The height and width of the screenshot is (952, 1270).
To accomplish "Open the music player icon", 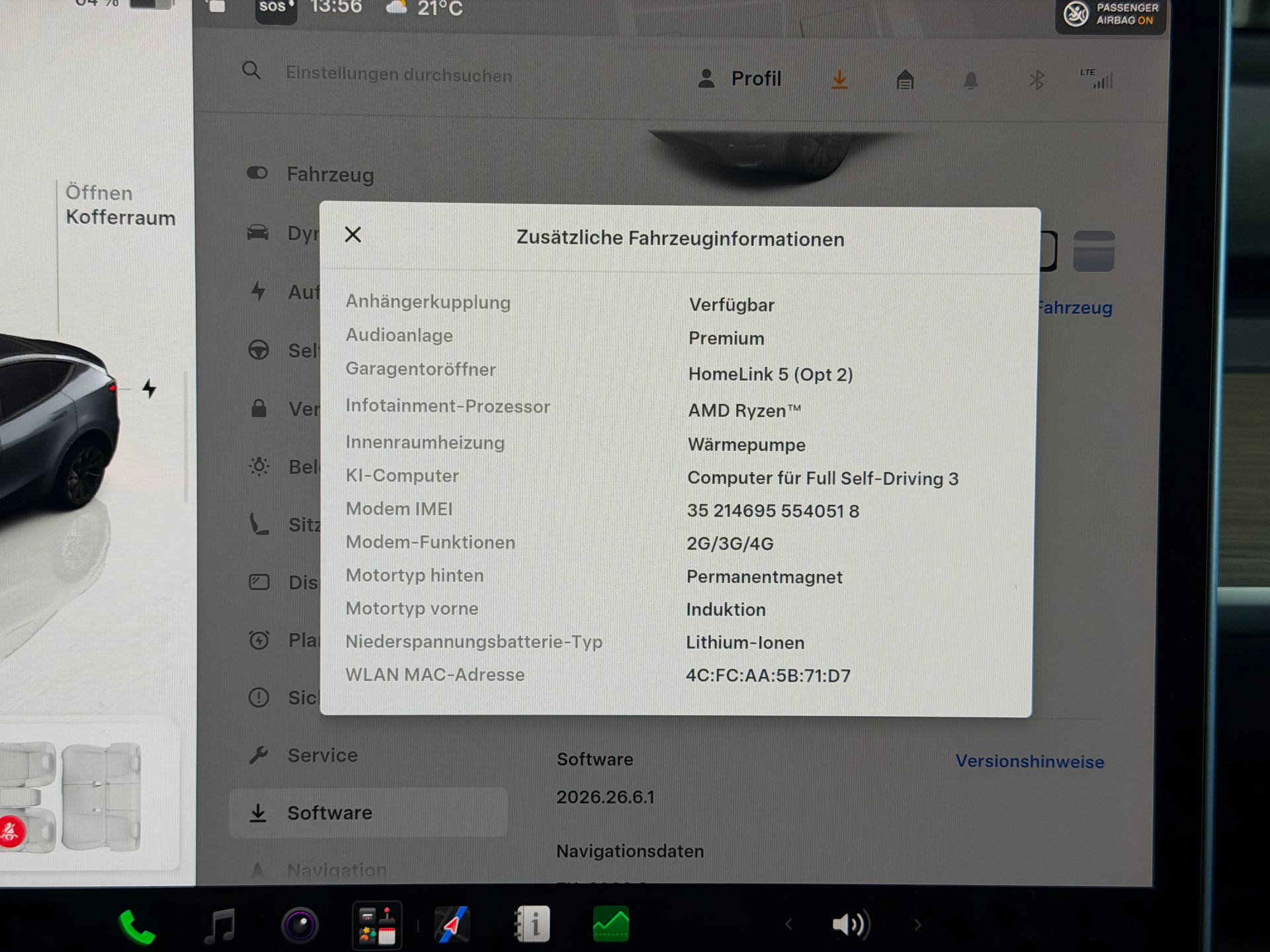I will pos(220,926).
